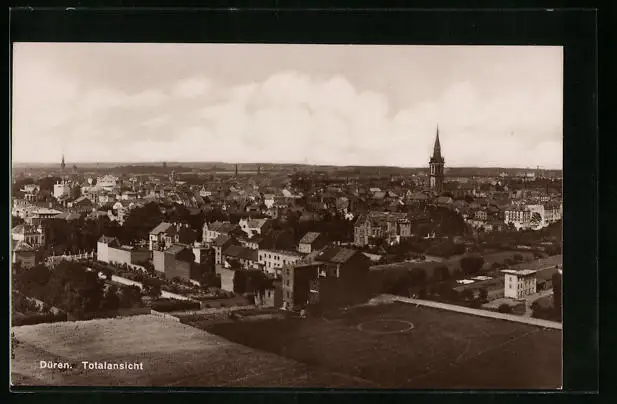This screenshot has width=617, height=404.
Task: Select the long white building on the left
Action: tap(120, 253)
